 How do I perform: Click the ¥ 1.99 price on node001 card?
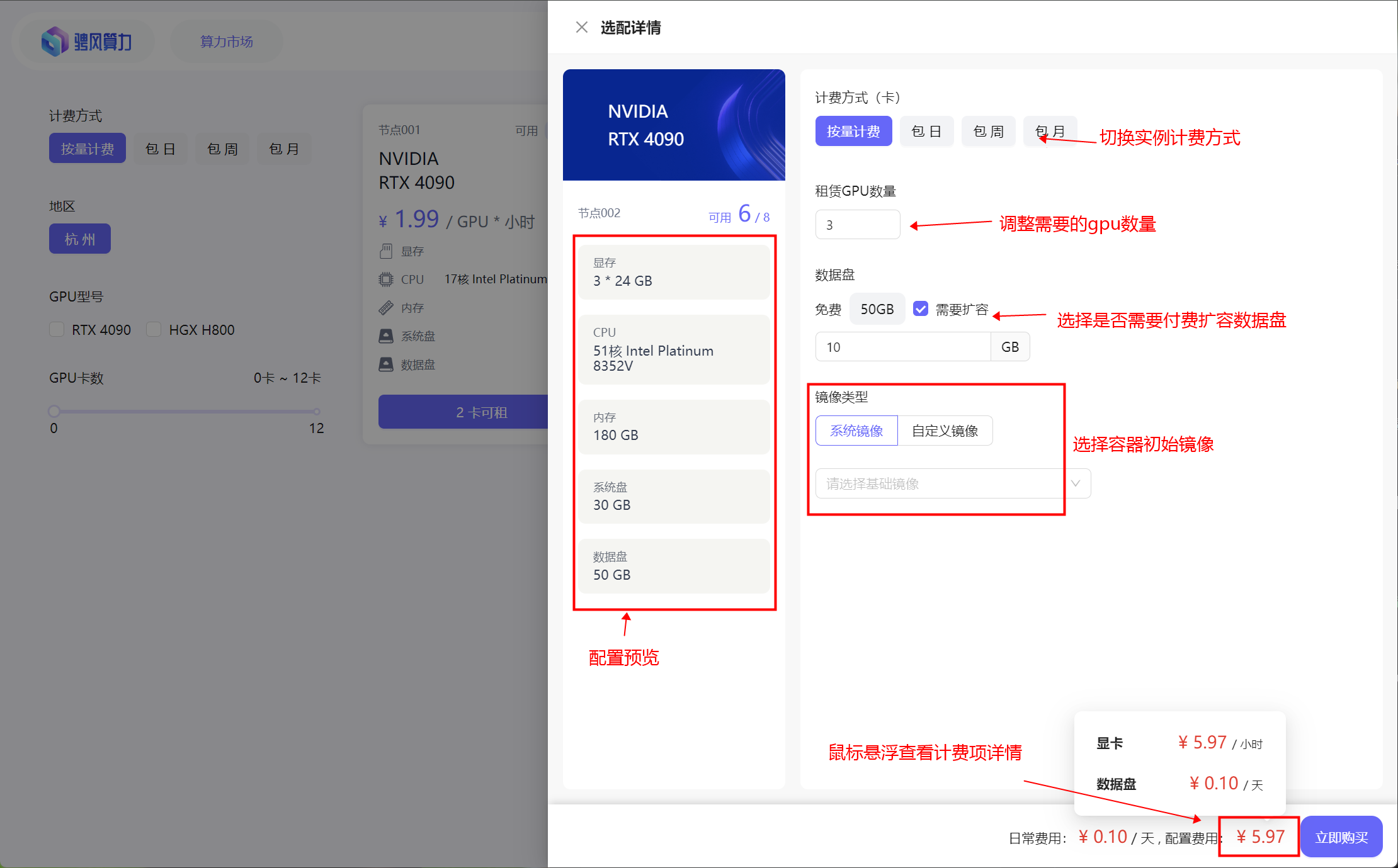[409, 220]
